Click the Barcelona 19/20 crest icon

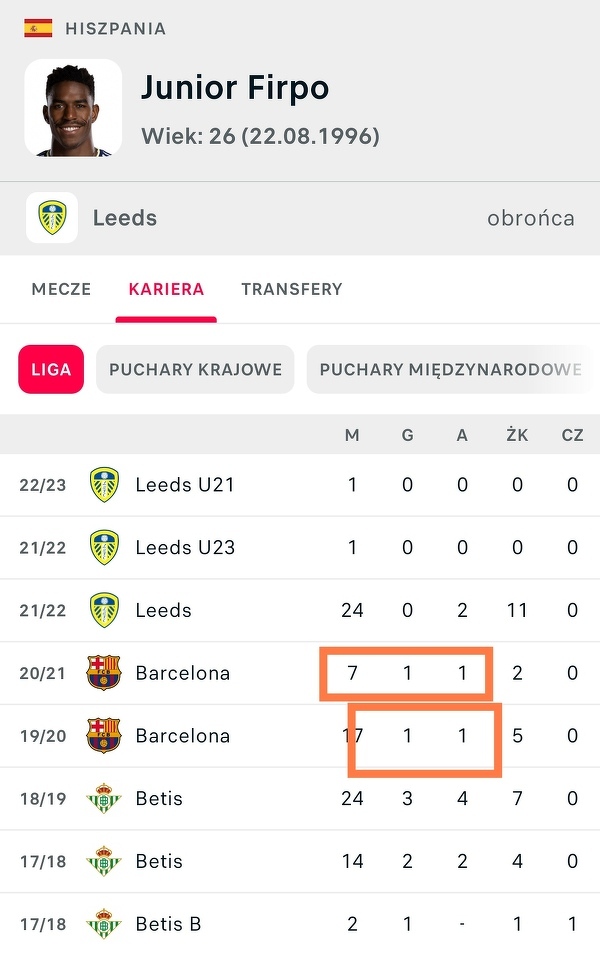point(104,736)
